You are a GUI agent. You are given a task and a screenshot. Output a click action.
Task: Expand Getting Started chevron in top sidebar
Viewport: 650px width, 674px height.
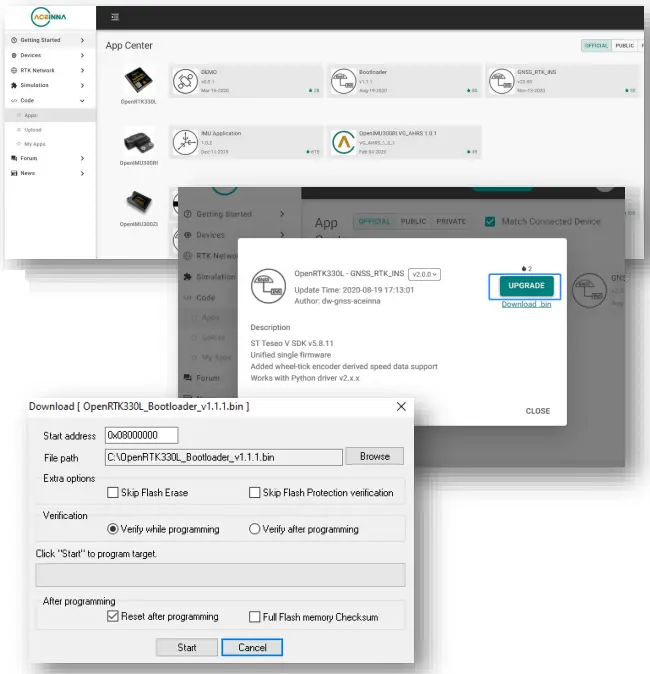coord(82,40)
